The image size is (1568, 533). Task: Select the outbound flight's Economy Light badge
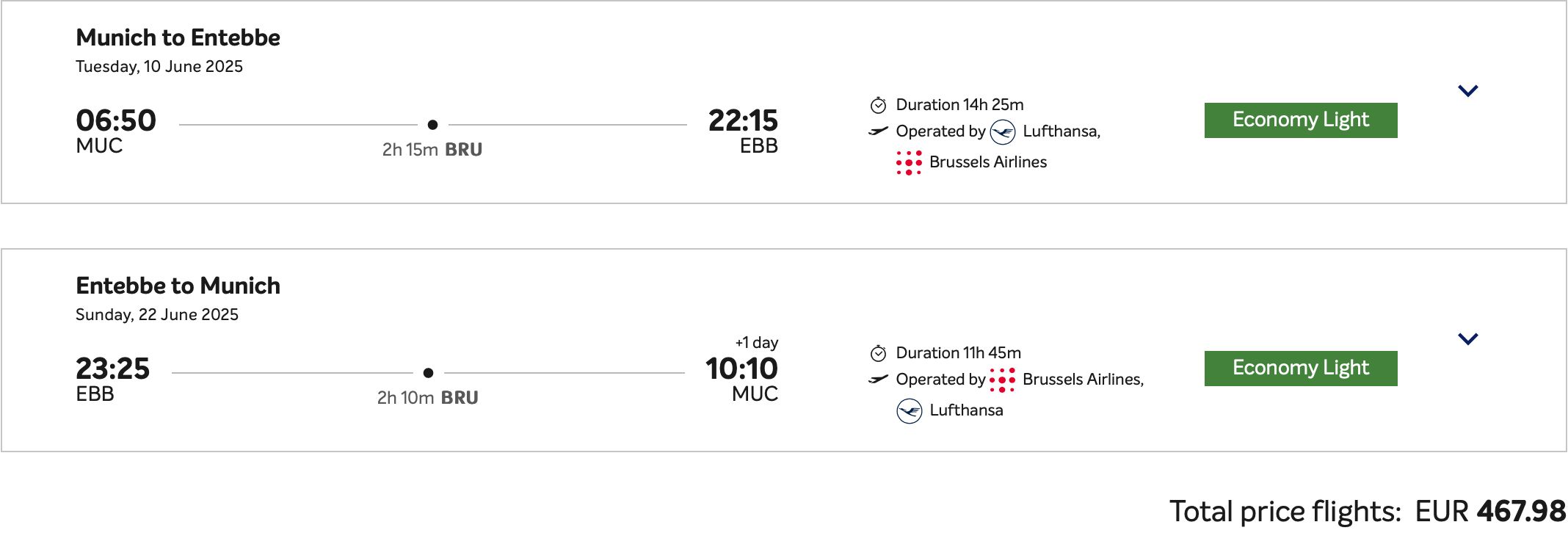pyautogui.click(x=1300, y=120)
